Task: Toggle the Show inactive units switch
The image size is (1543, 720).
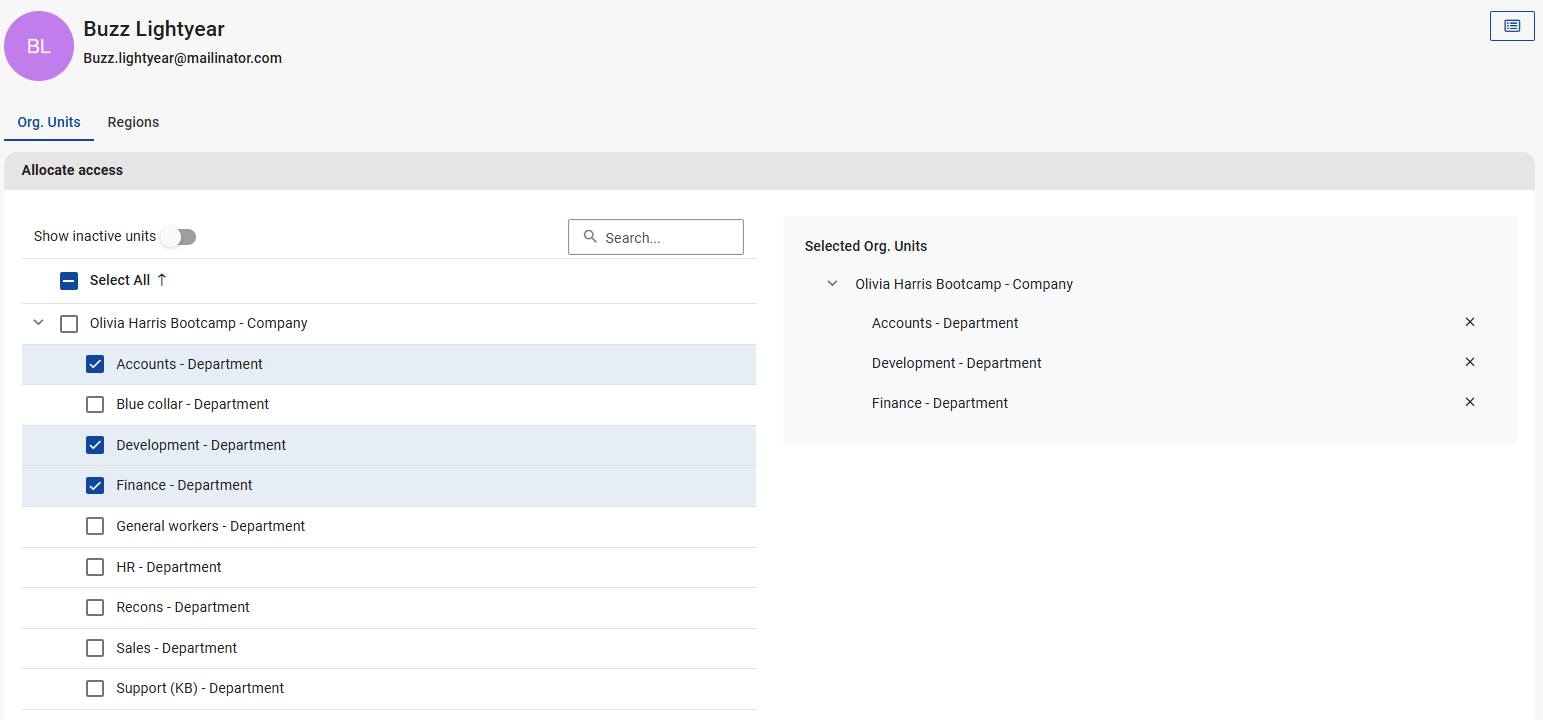Action: [x=179, y=237]
